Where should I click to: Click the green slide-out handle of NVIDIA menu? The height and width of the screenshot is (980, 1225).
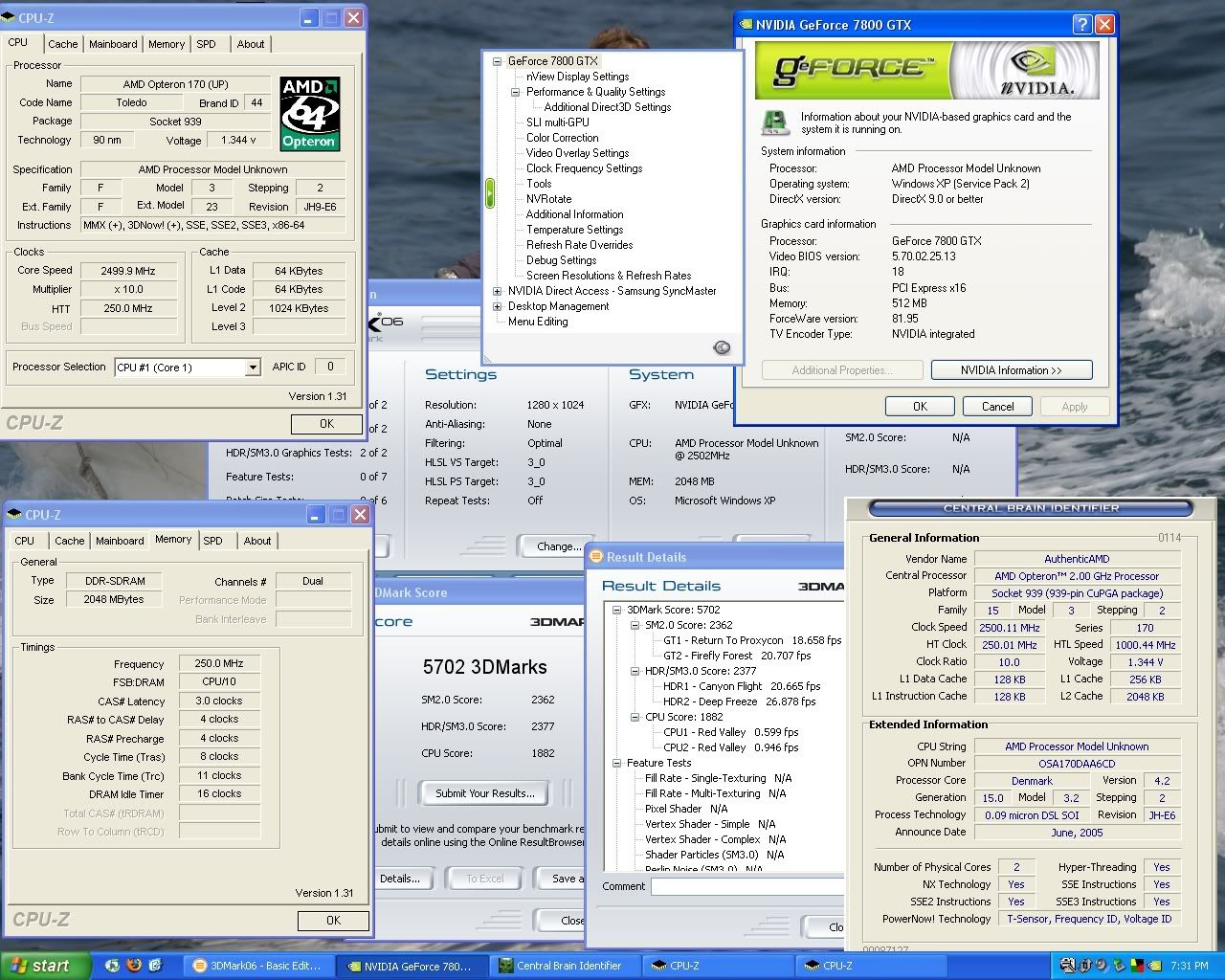pyautogui.click(x=489, y=193)
